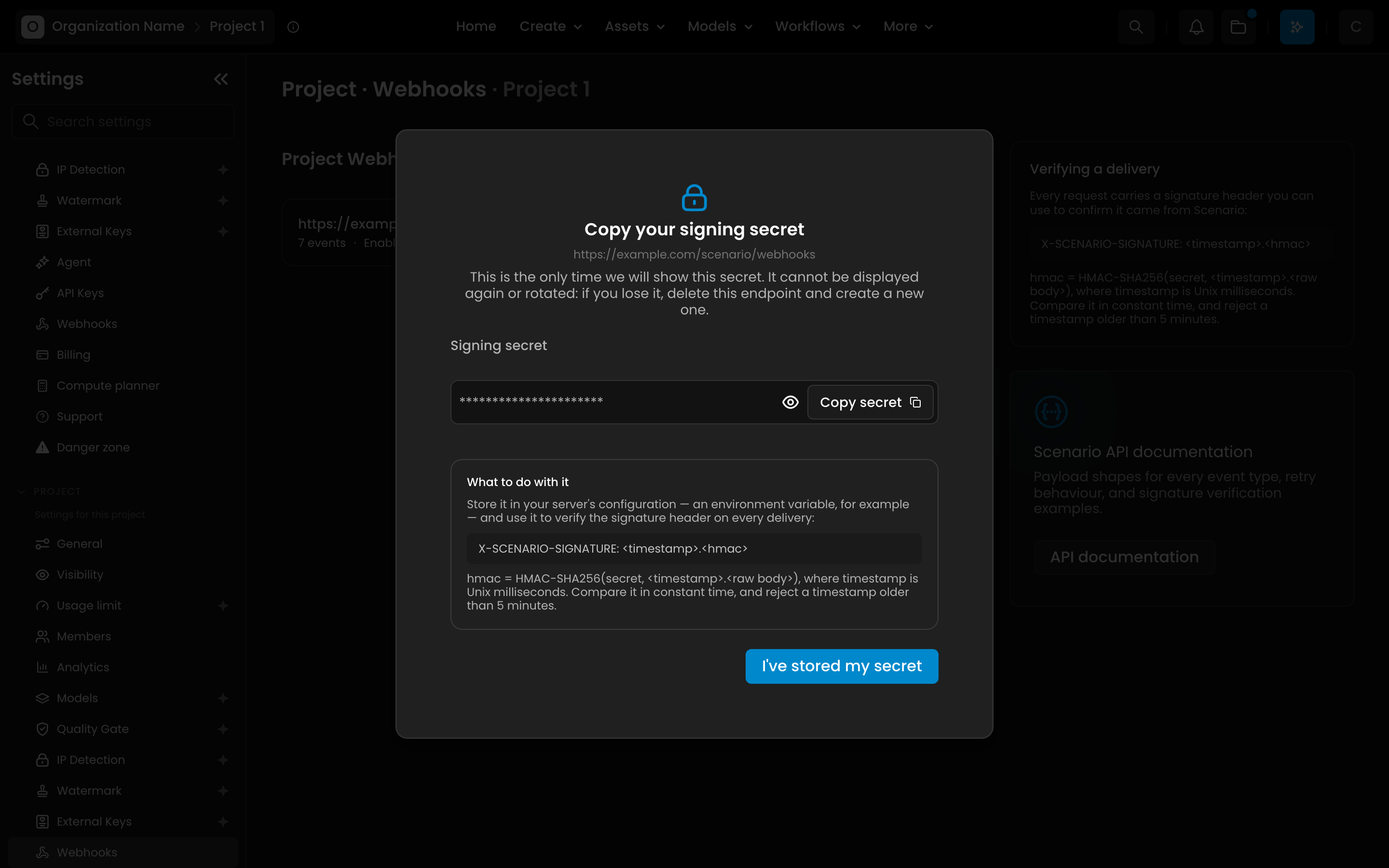Click the blue AI sparkle button
Screen dimensions: 1389x868
coord(1297,27)
